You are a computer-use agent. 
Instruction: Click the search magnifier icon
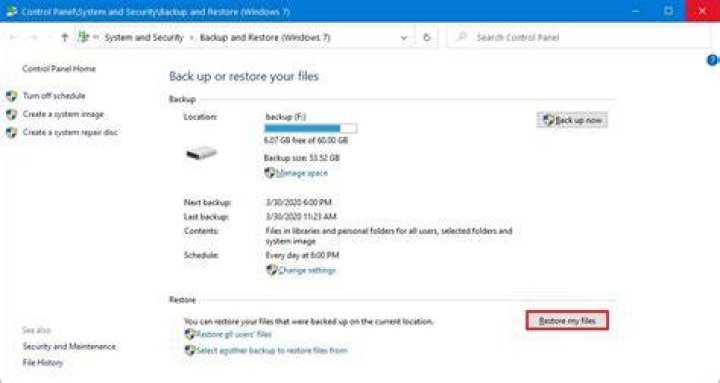point(462,37)
